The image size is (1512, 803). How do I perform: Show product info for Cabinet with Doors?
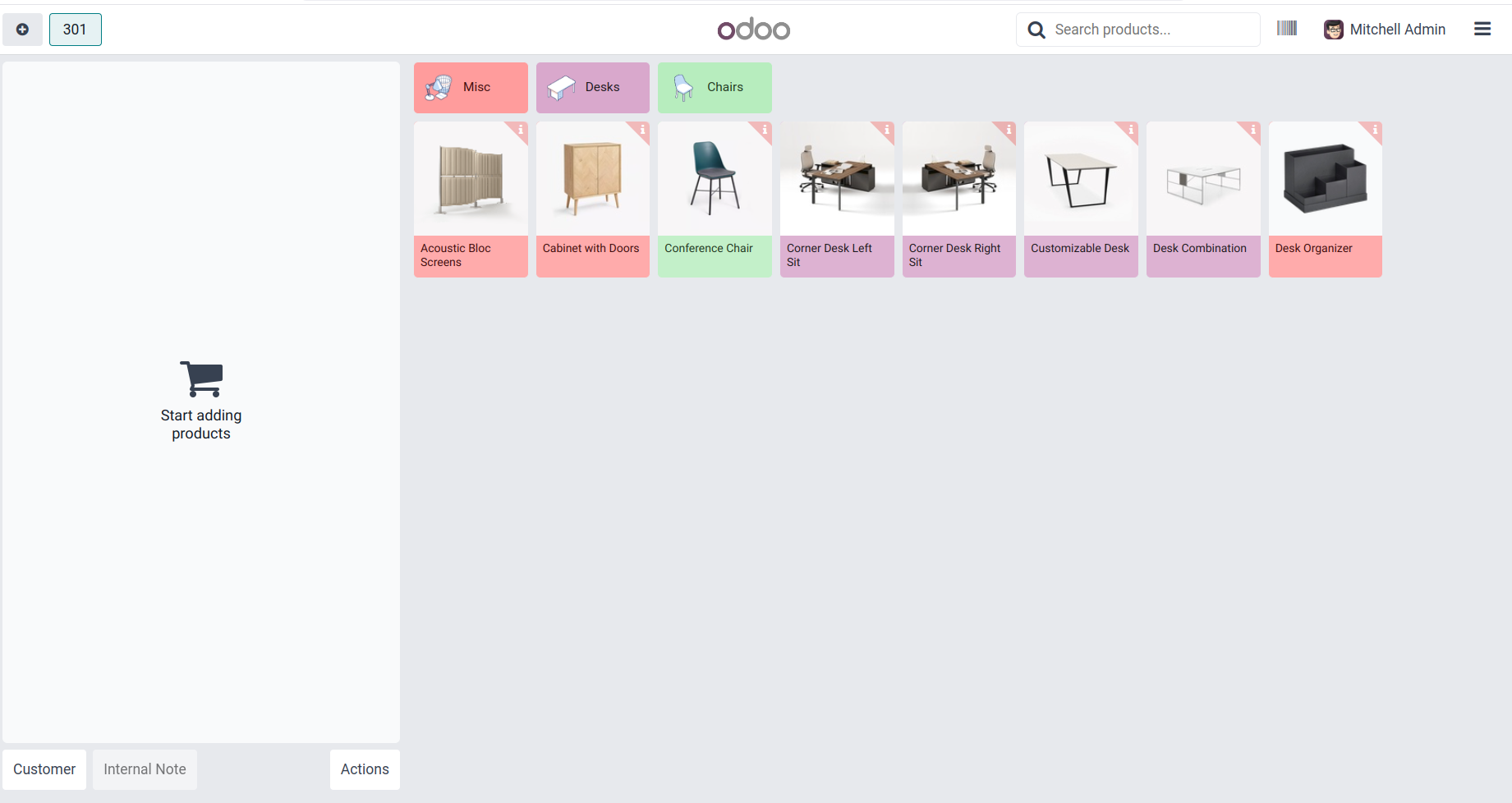pyautogui.click(x=642, y=130)
